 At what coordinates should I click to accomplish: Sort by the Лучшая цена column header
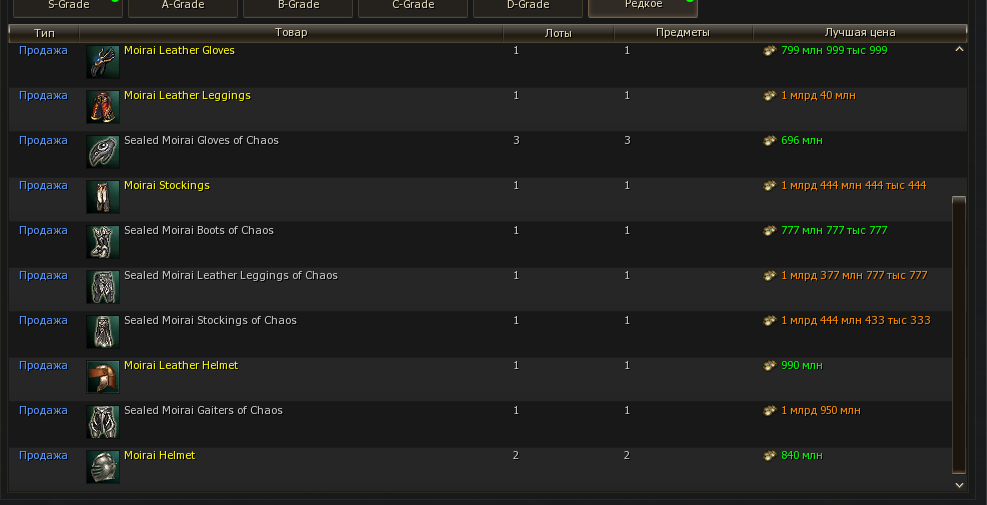[x=859, y=33]
